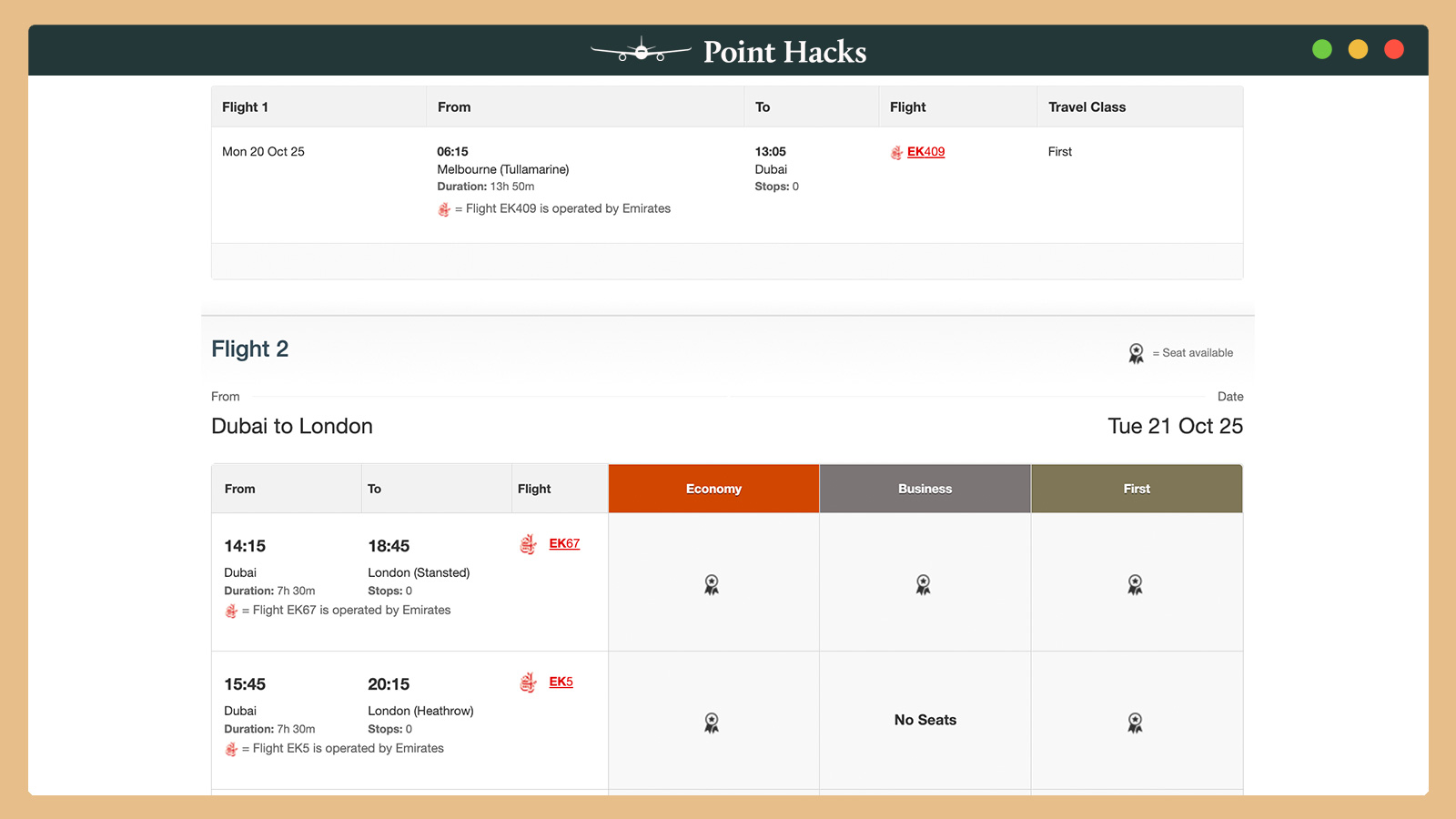Click the red window button

point(1393,49)
